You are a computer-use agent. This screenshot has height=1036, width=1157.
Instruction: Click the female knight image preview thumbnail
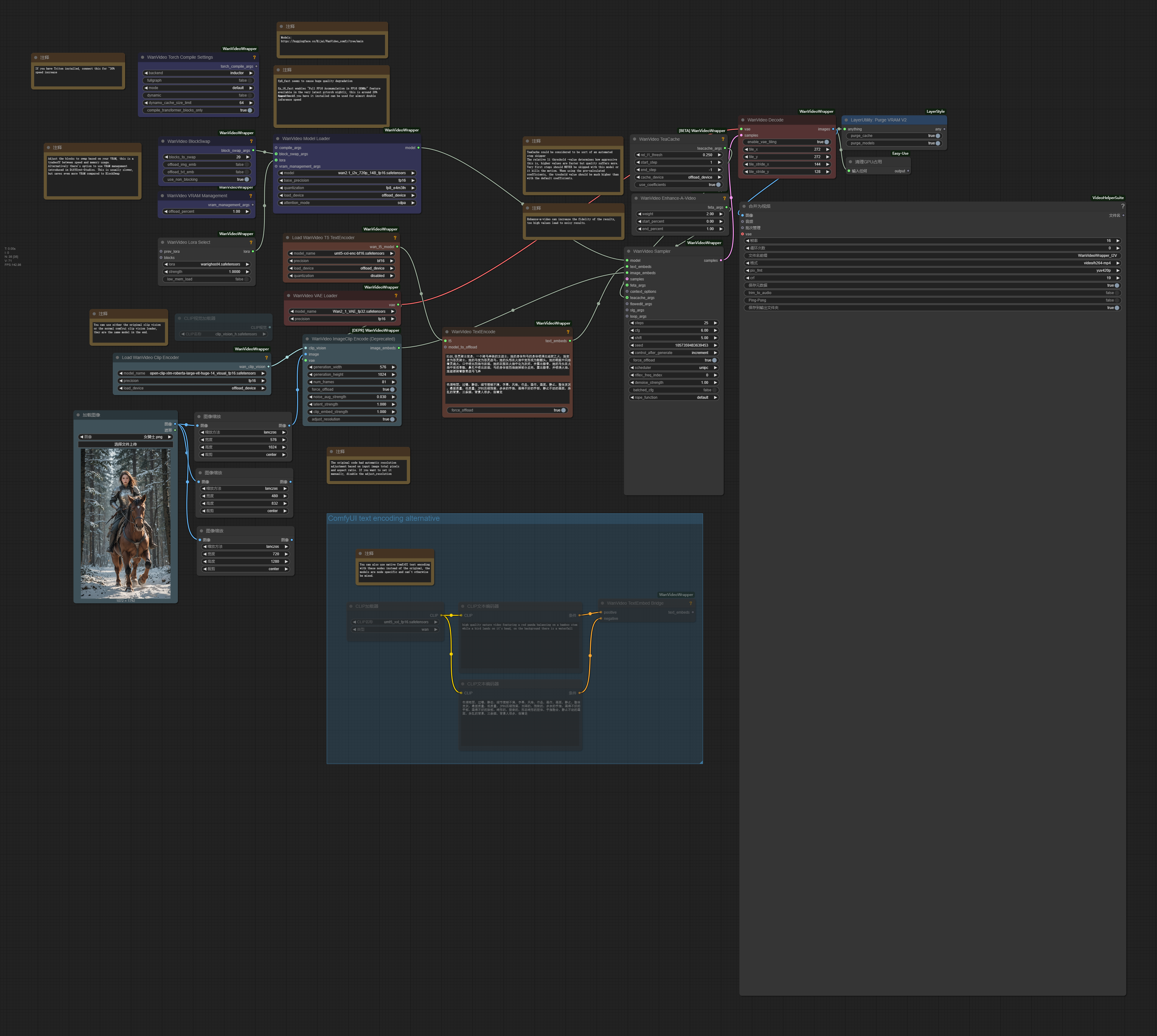point(126,523)
